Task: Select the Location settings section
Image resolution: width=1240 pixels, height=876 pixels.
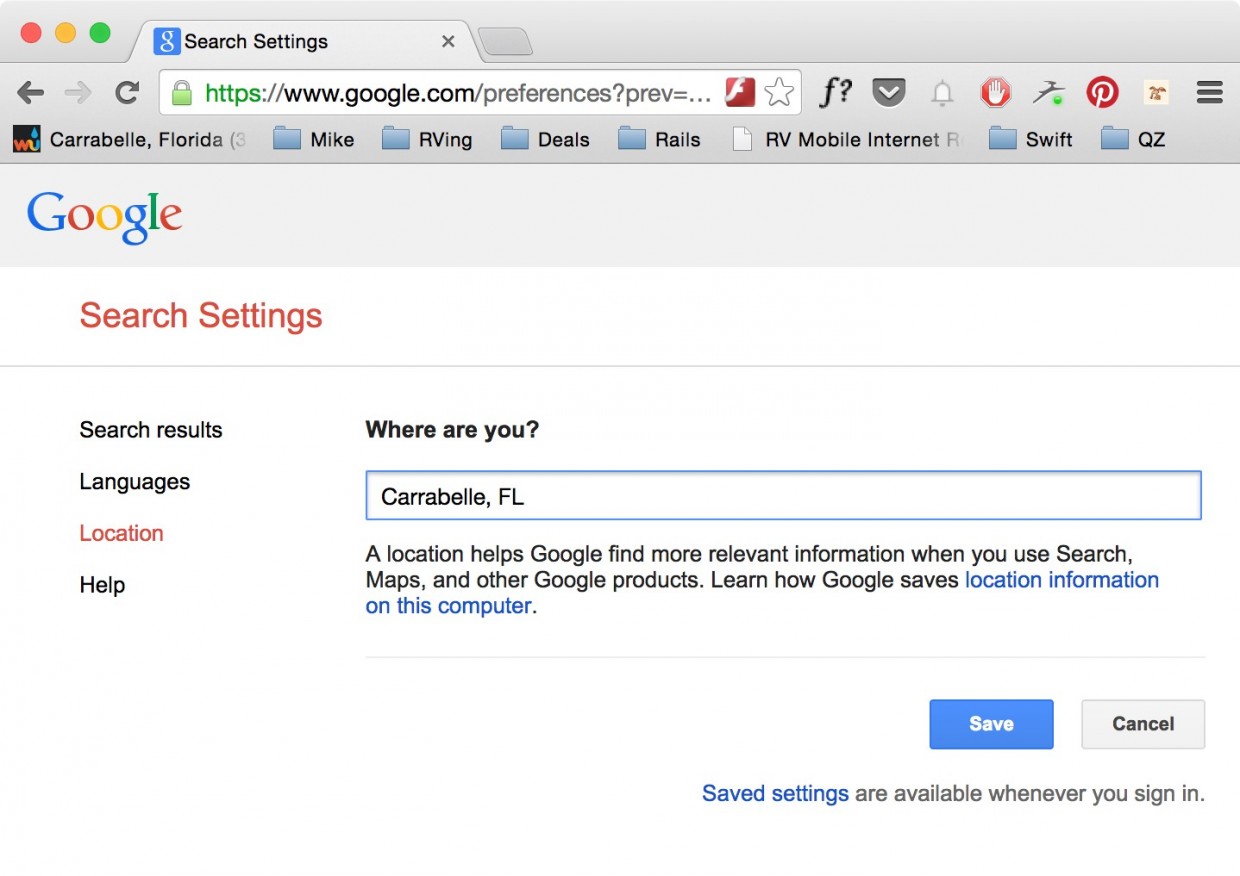Action: pos(121,534)
